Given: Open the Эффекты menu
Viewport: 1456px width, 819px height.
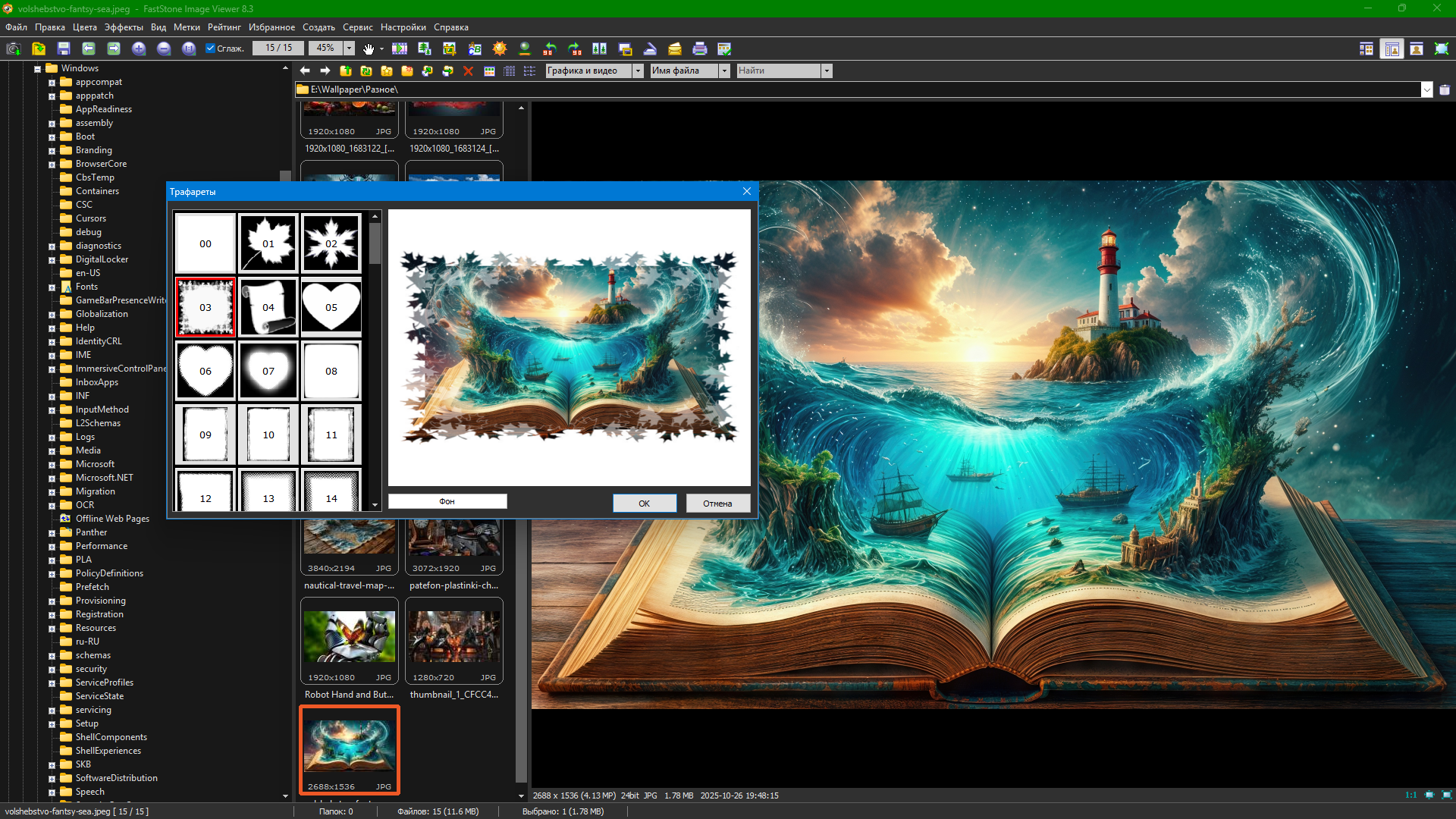Looking at the screenshot, I should tap(124, 27).
